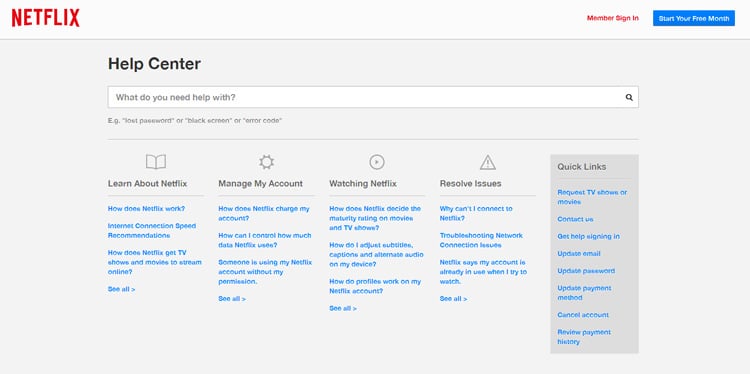See all under Manage My Account
This screenshot has height=374, width=750.
click(232, 298)
